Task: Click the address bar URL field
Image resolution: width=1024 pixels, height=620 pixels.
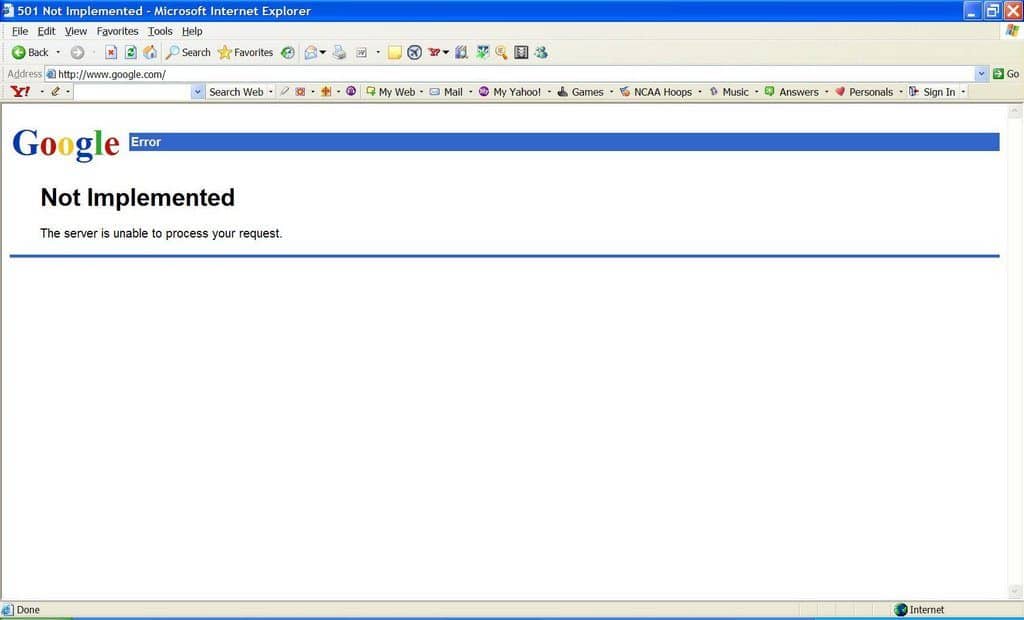Action: [x=509, y=74]
